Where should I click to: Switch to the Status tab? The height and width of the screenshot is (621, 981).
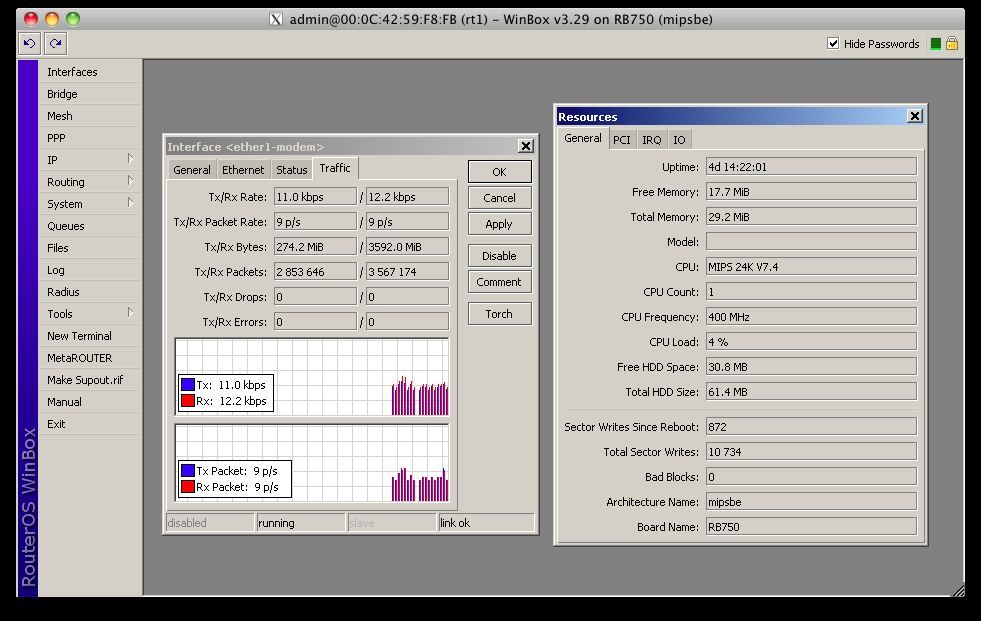point(292,169)
